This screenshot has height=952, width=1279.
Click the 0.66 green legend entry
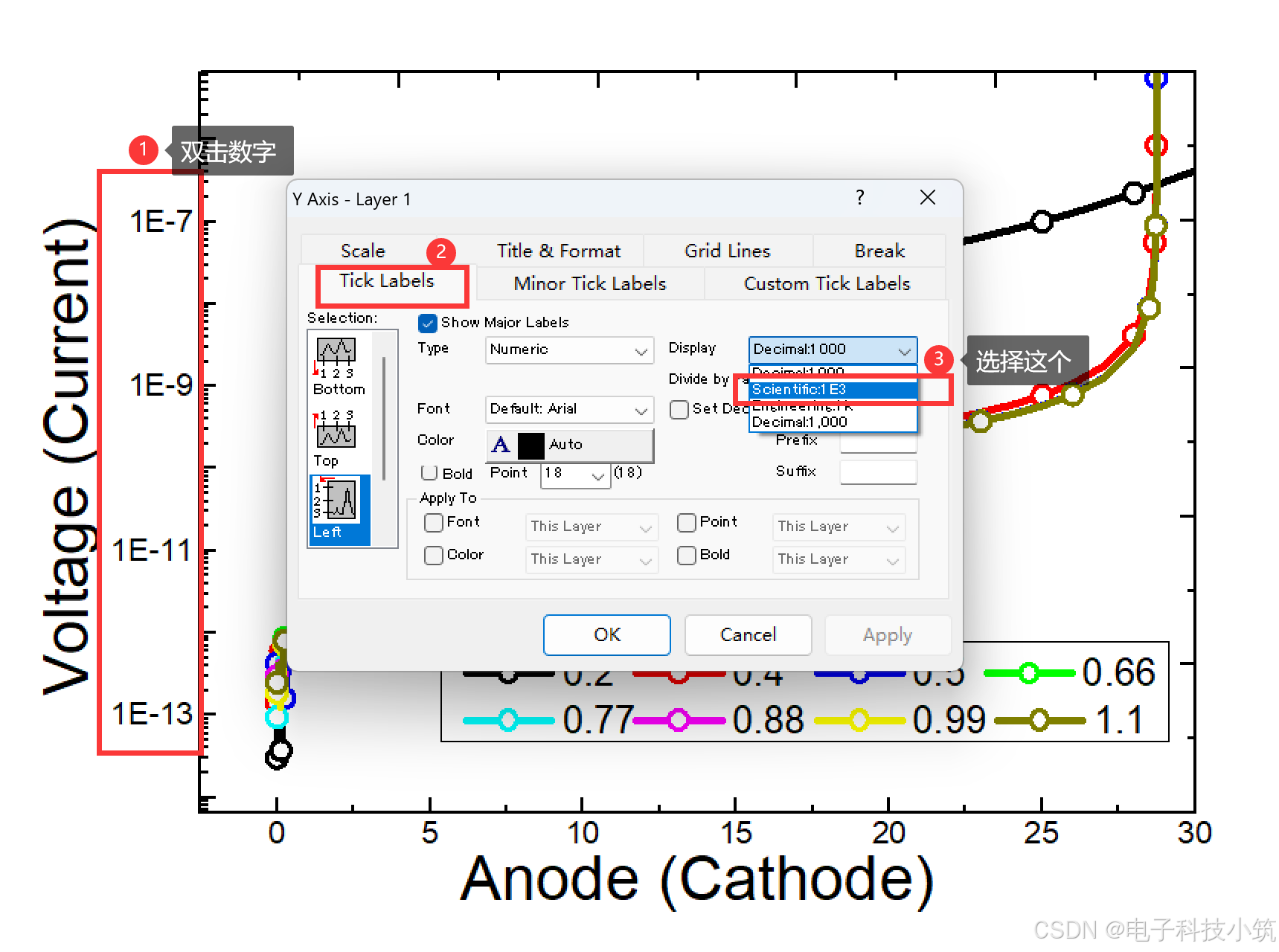point(1070,673)
